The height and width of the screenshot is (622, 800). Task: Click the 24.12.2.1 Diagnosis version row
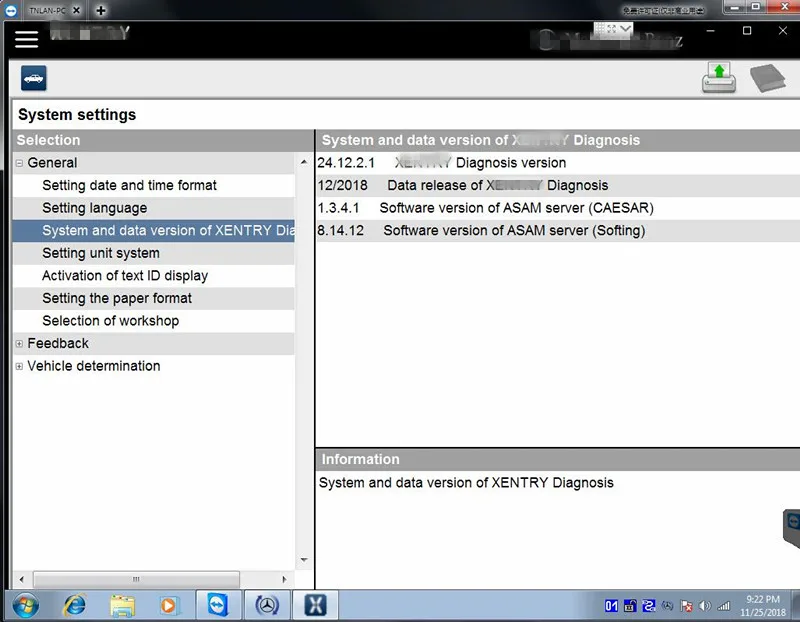click(x=558, y=163)
